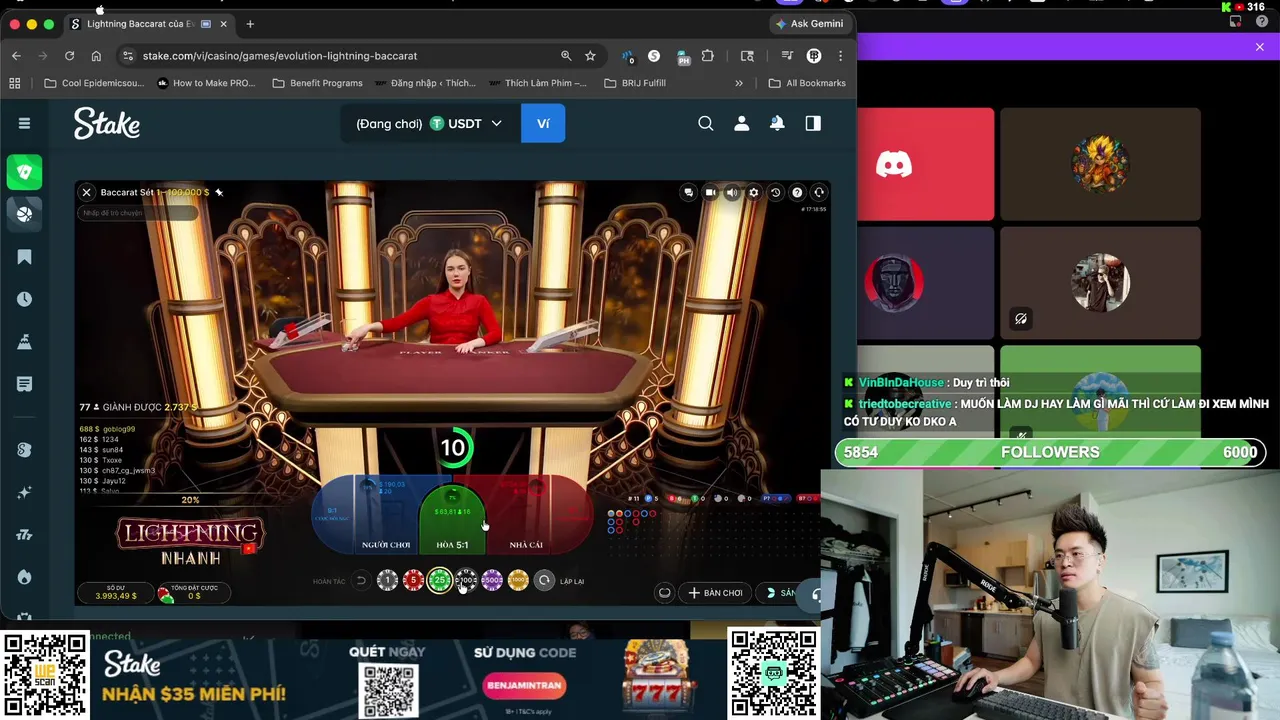
Task: Click the browser back arrow
Action: [16, 56]
